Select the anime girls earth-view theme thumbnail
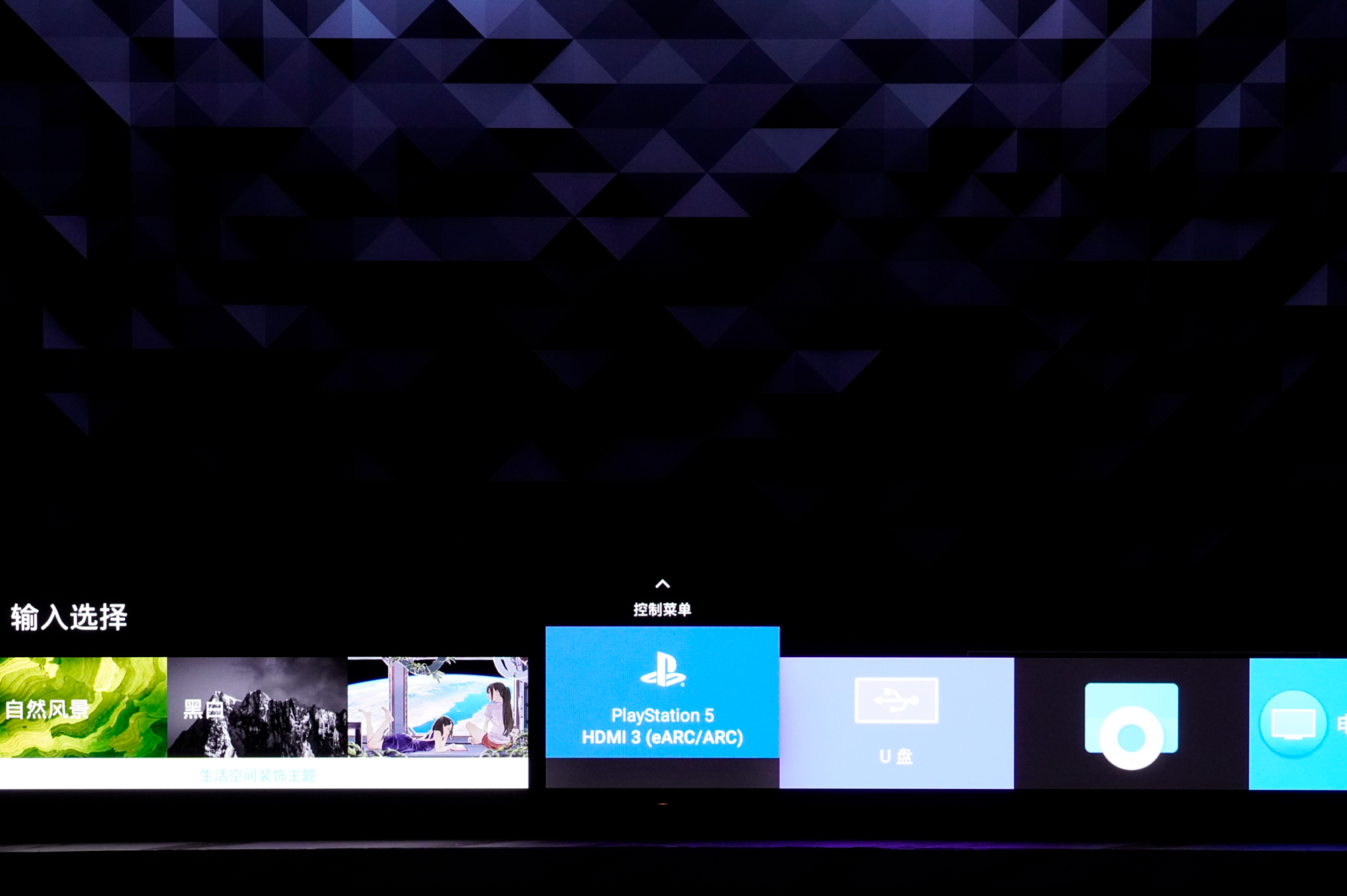The width and height of the screenshot is (1347, 896). (x=438, y=707)
